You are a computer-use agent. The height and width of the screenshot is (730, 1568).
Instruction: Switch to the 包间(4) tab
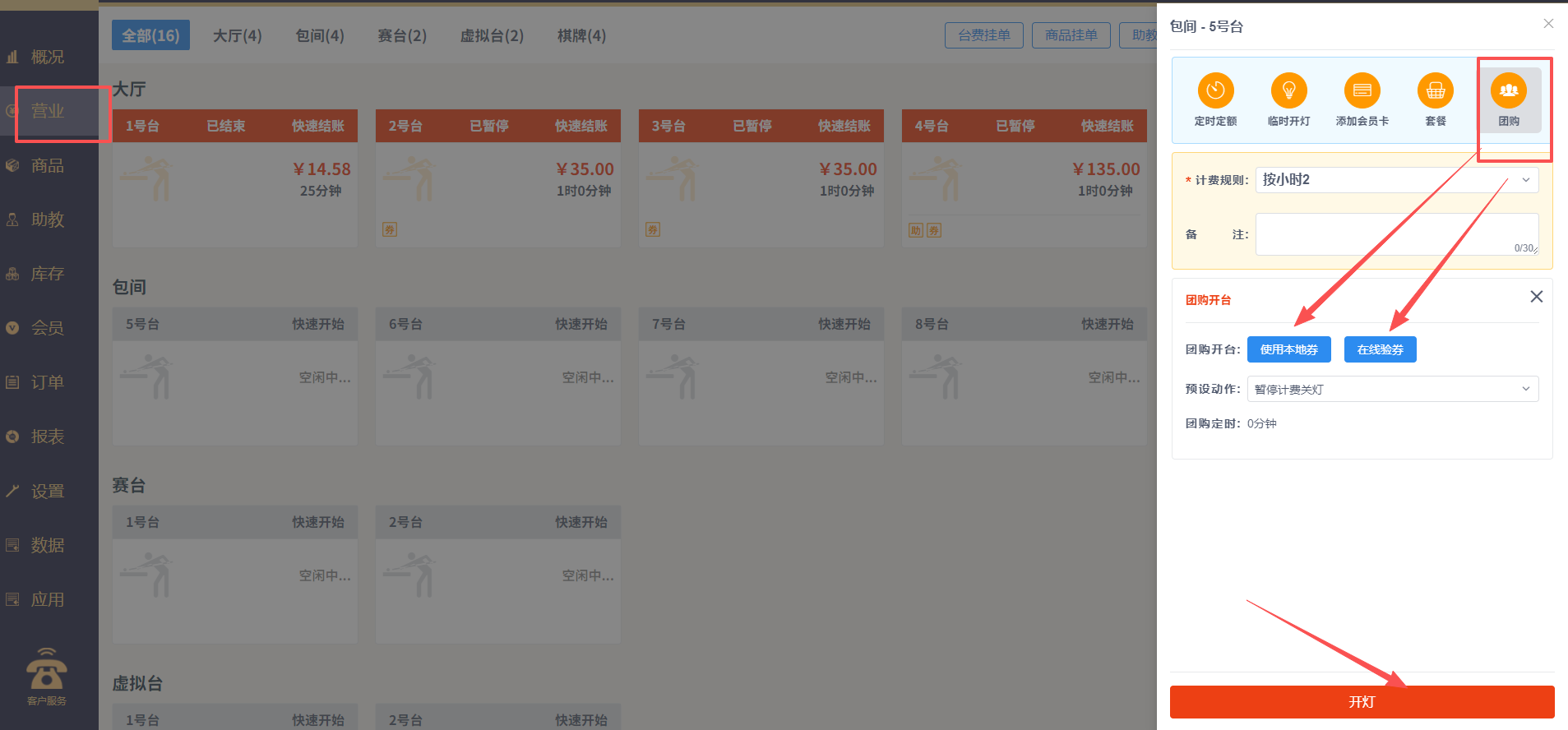tap(320, 35)
